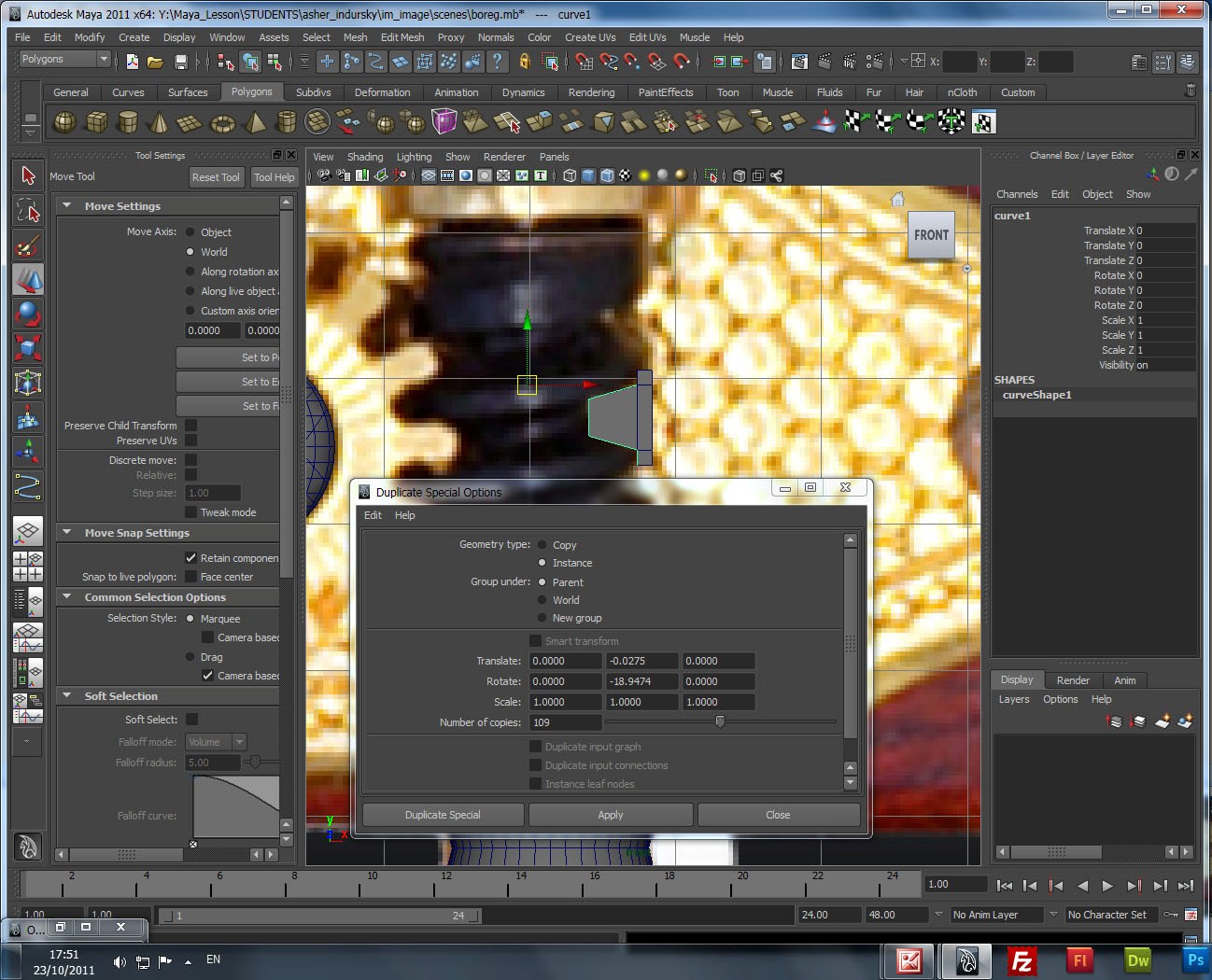
Task: Pick the Paint Selection tool
Action: [27, 245]
